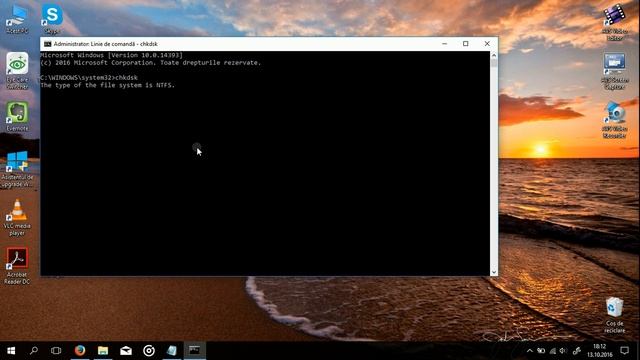Open the notepad-like app on taskbar
Image resolution: width=640 pixels, height=360 pixels.
(x=172, y=351)
